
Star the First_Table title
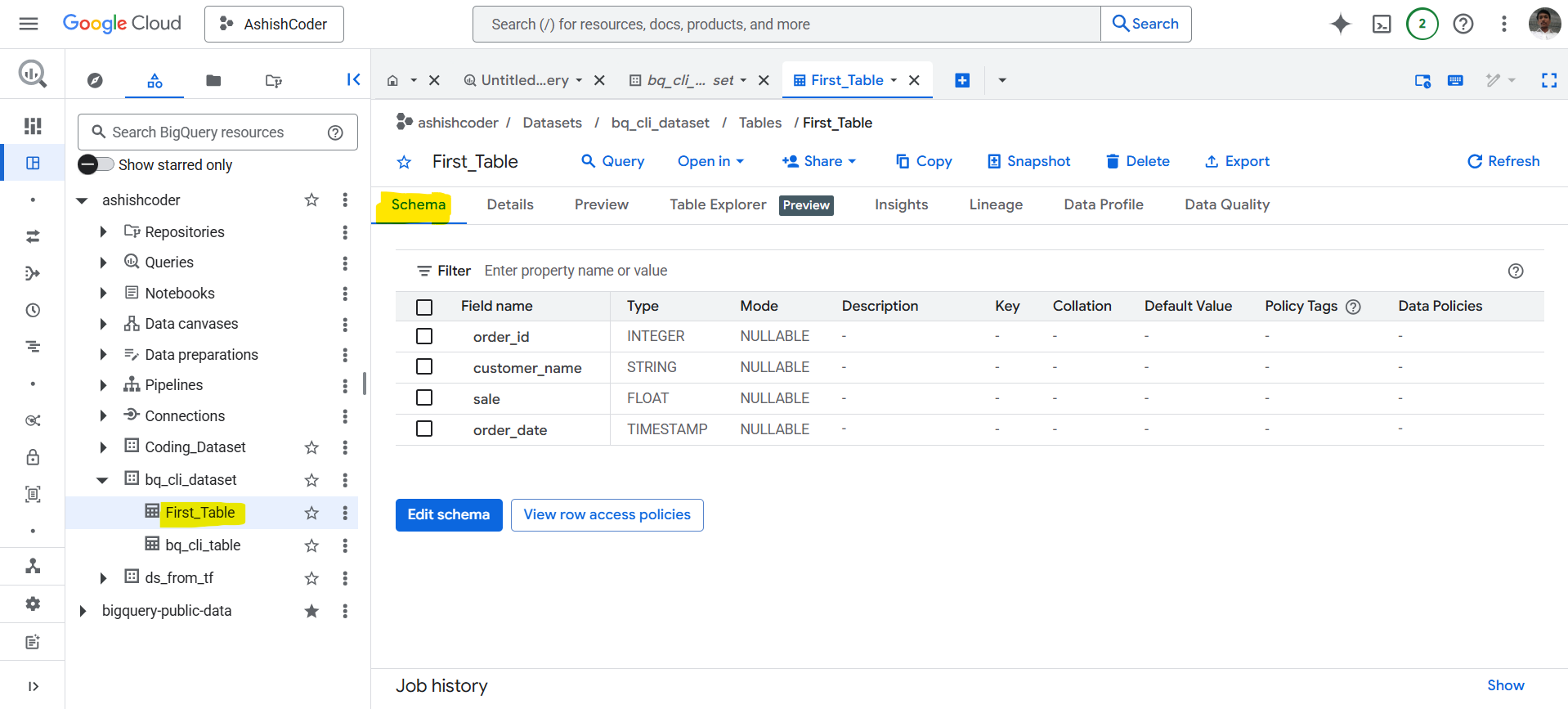click(404, 162)
